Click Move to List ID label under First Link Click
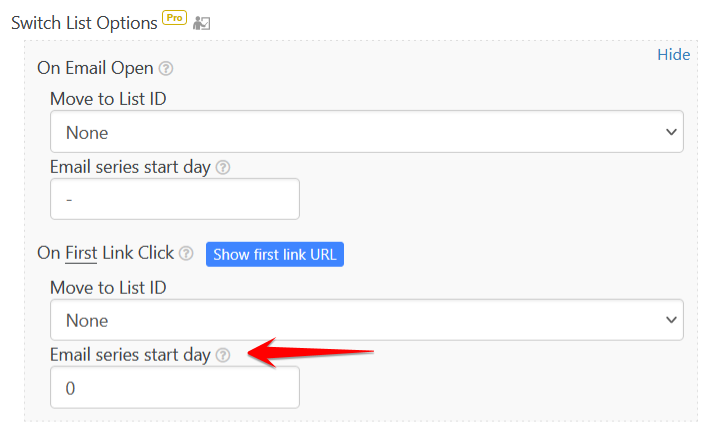Image resolution: width=704 pixels, height=426 pixels. pos(108,288)
